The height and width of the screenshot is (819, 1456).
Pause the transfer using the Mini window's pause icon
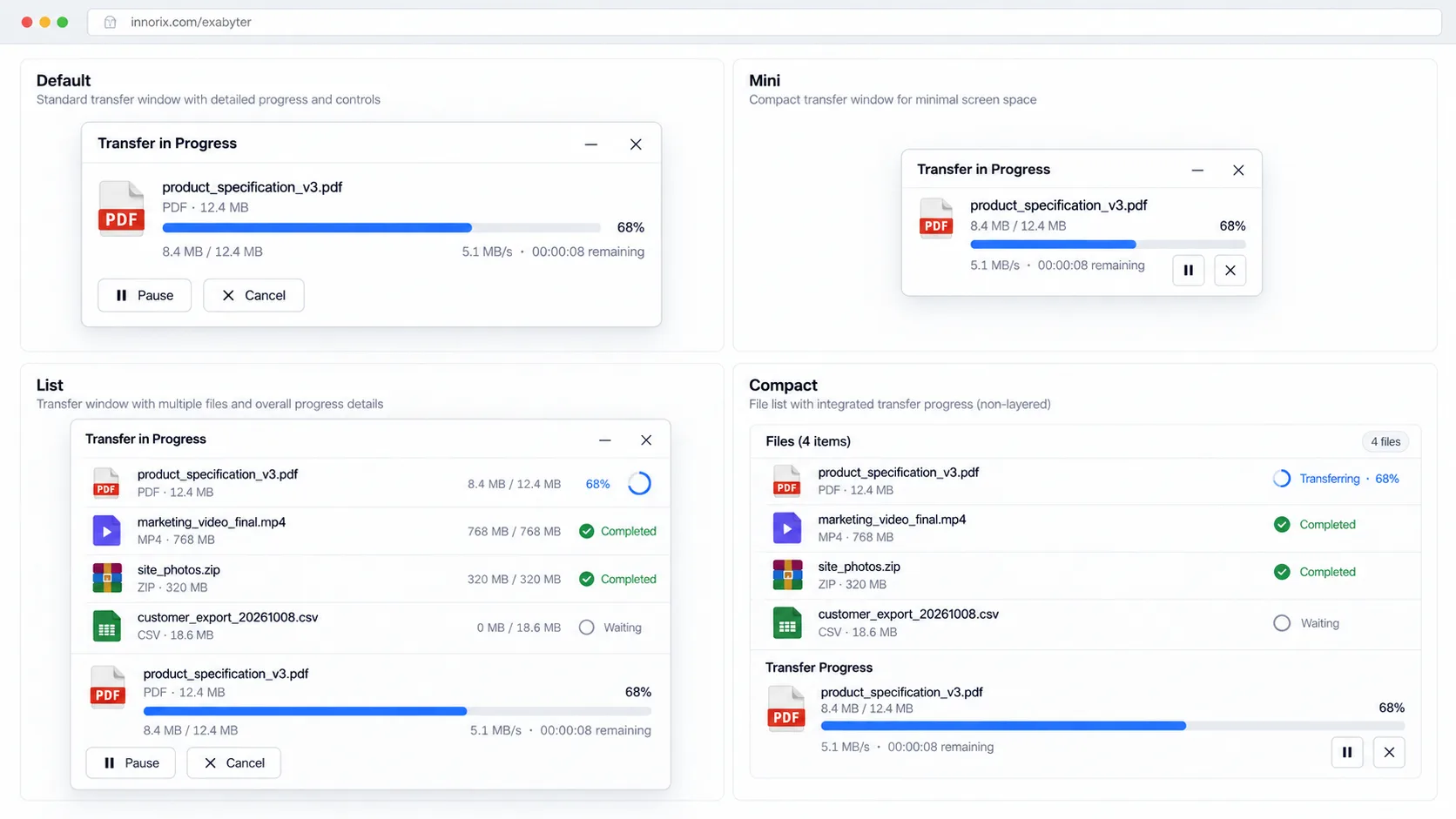pos(1189,271)
